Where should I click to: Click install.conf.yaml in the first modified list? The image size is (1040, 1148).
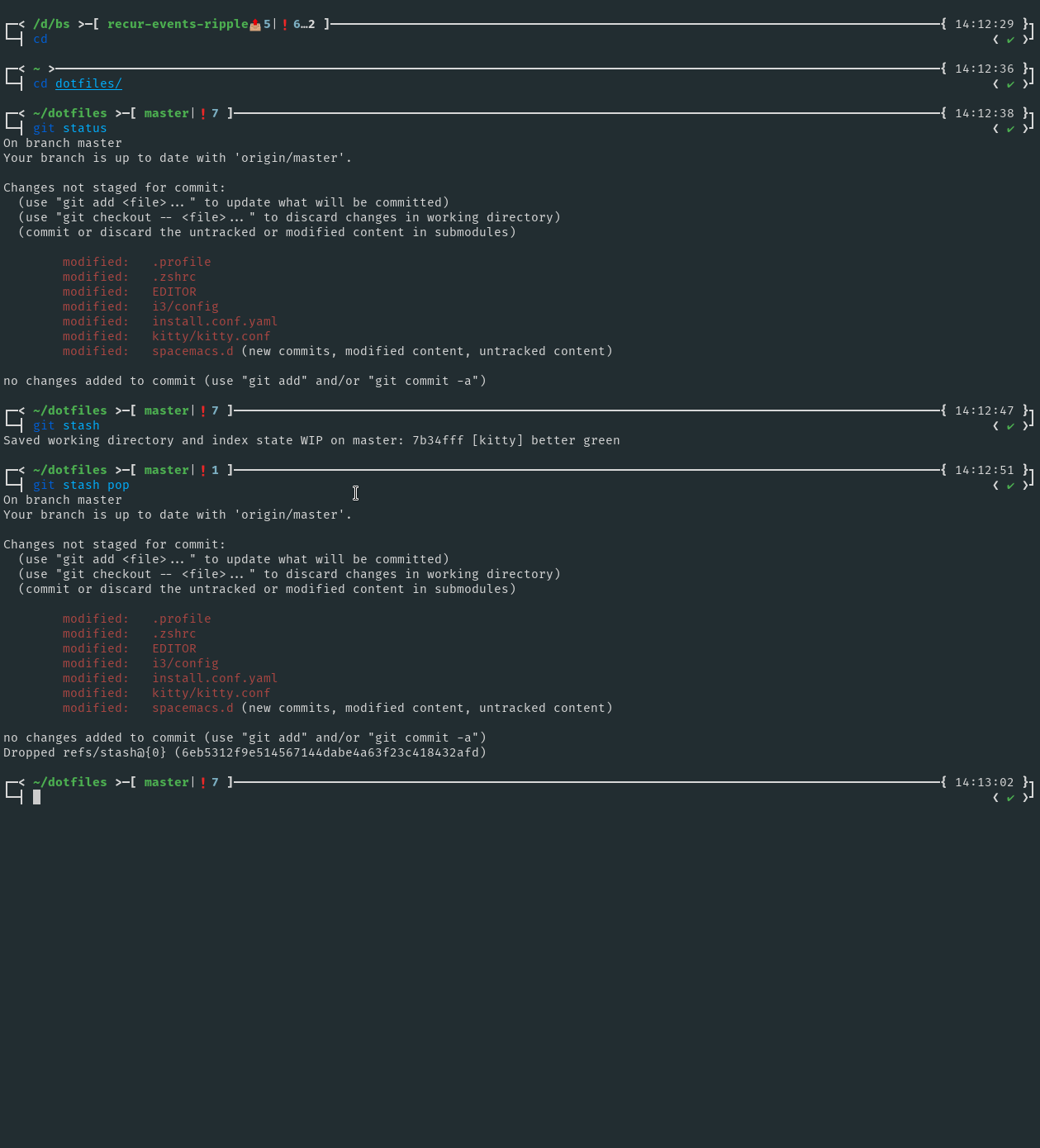pyautogui.click(x=215, y=321)
